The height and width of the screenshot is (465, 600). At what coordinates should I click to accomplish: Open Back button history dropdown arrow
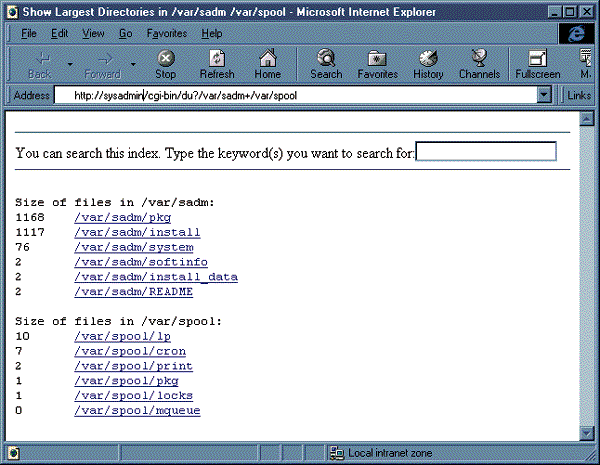click(70, 64)
